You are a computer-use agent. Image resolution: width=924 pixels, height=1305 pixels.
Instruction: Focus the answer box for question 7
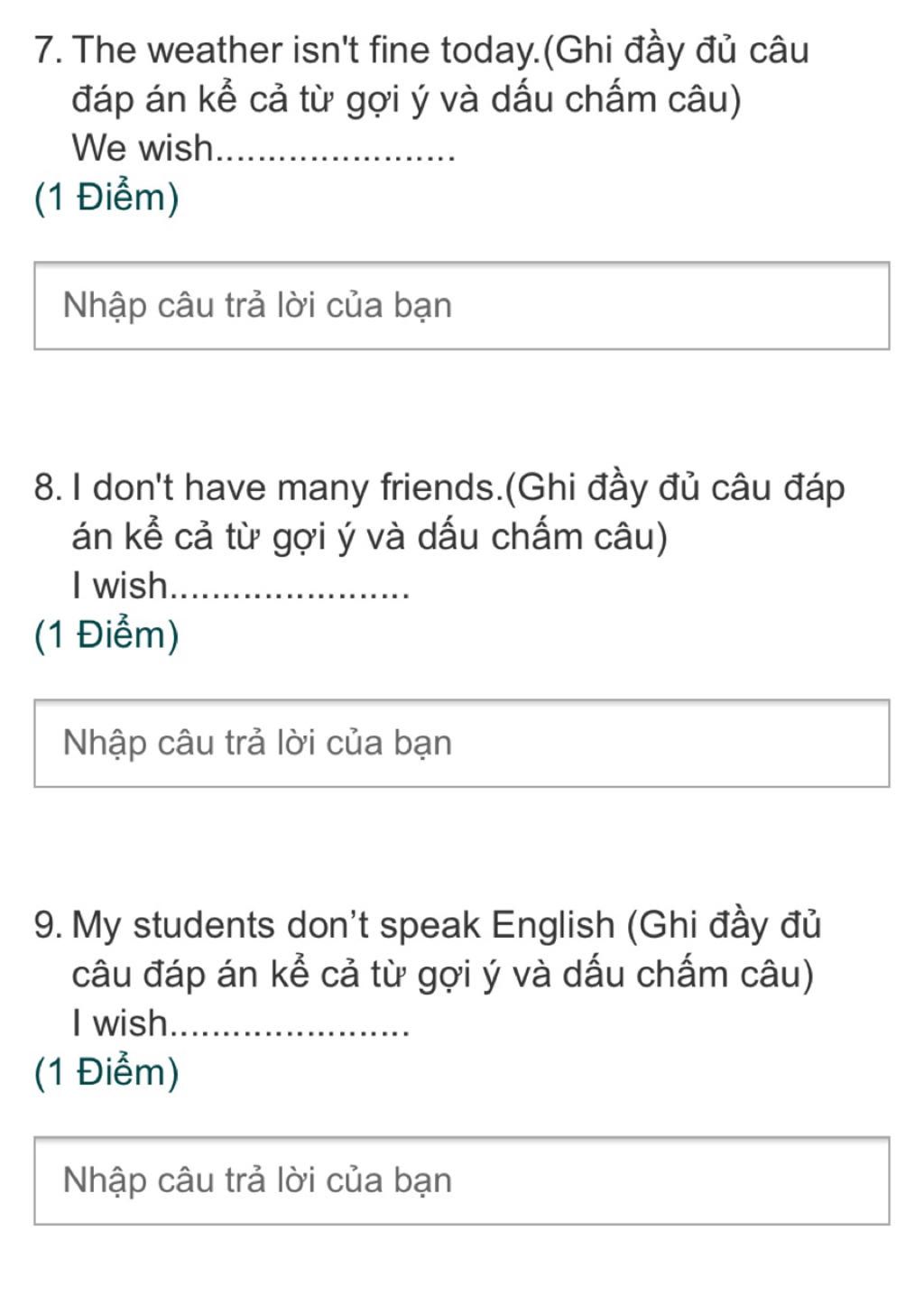tap(462, 306)
